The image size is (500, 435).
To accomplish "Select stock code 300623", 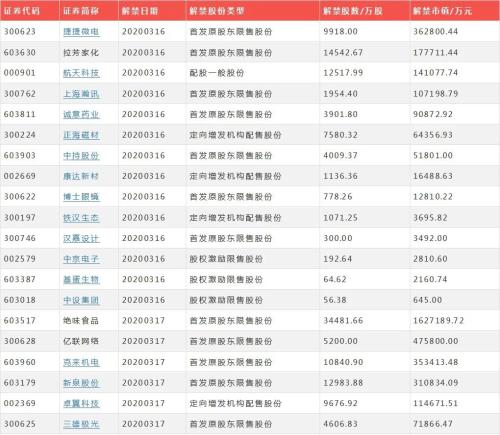I will (20, 32).
